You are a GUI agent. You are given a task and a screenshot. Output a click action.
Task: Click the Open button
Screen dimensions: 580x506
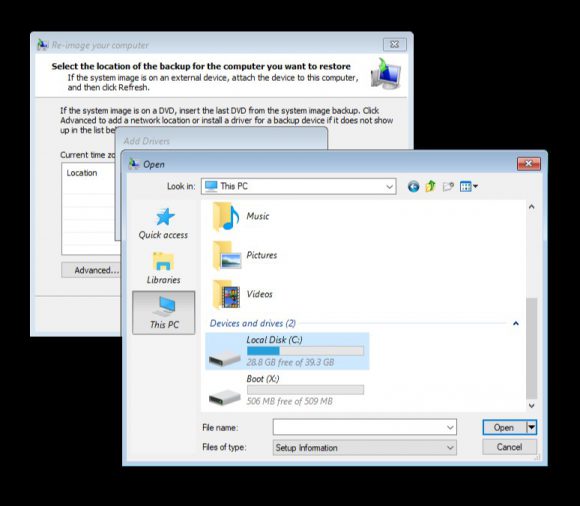click(x=504, y=428)
